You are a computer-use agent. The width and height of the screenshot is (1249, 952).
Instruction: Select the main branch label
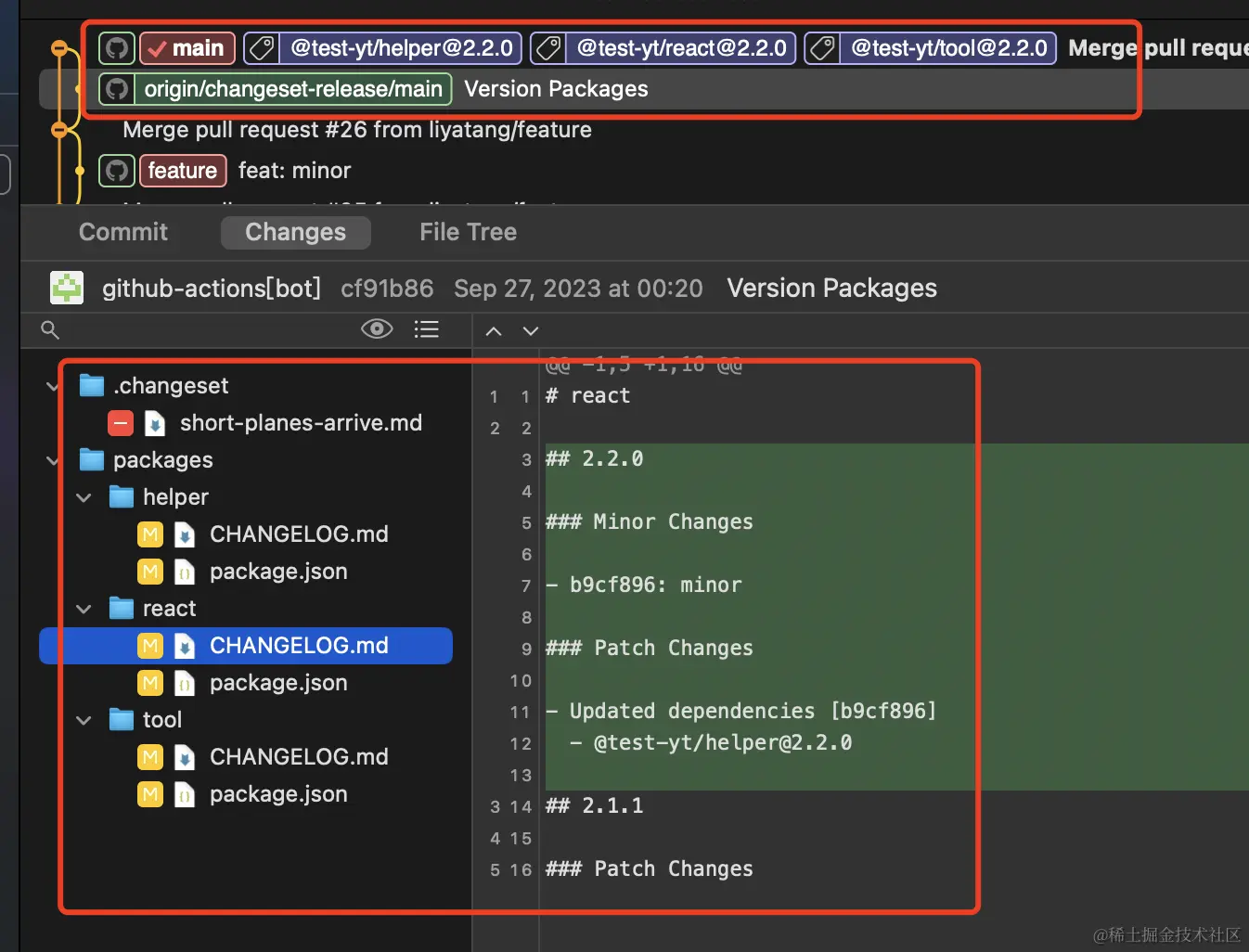[187, 48]
